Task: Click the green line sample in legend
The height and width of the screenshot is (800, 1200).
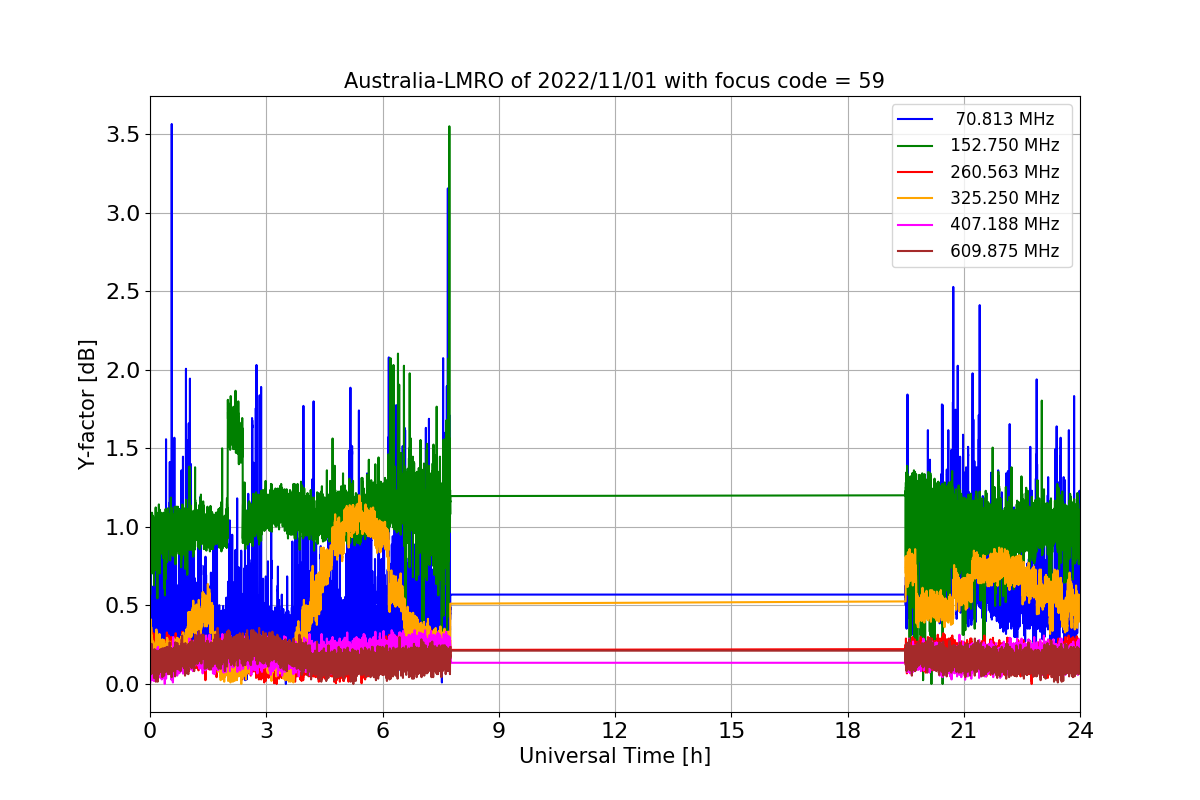Action: coord(916,146)
